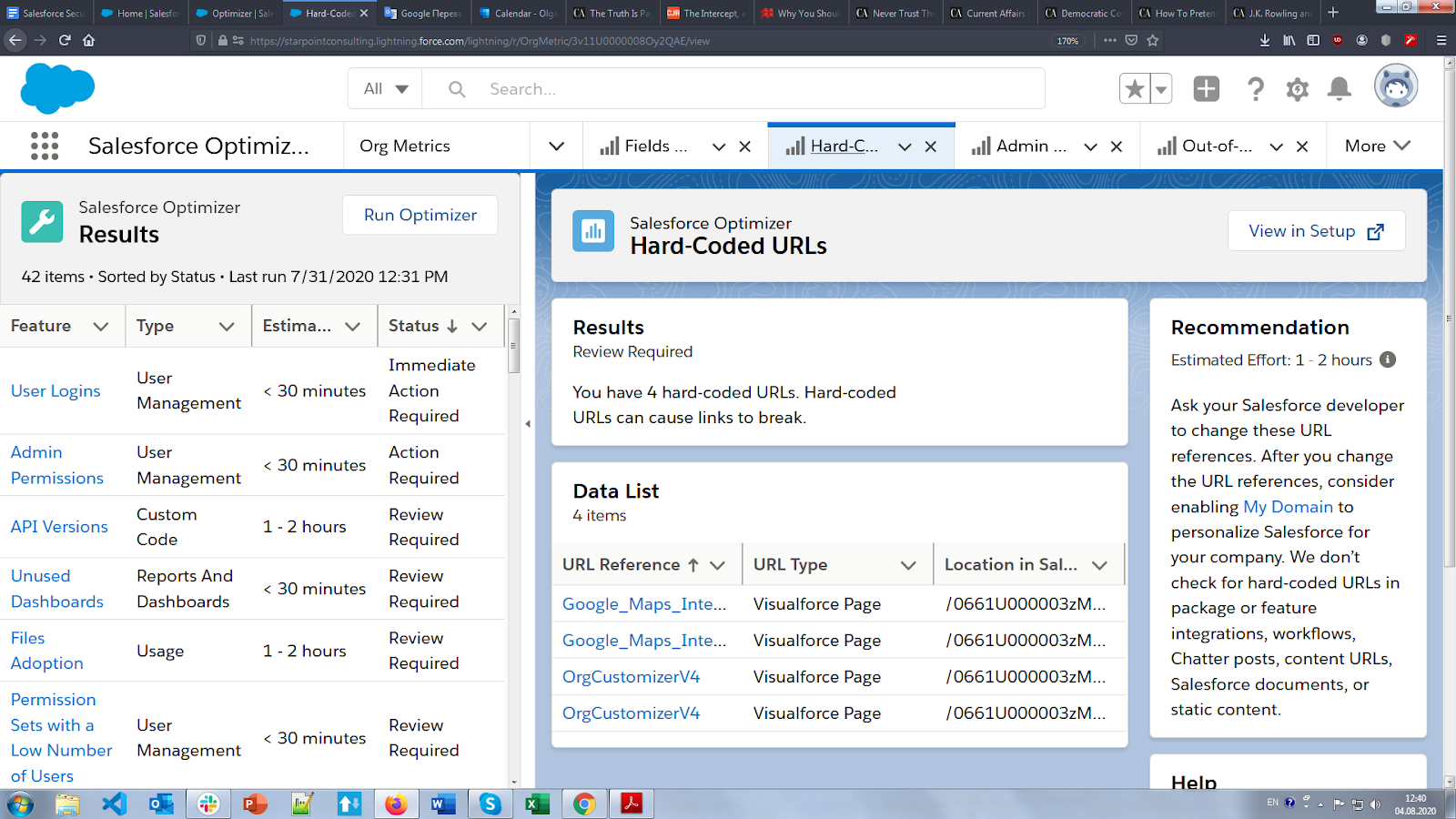This screenshot has height=819, width=1456.
Task: Open the URL Reference column menu
Action: [717, 565]
